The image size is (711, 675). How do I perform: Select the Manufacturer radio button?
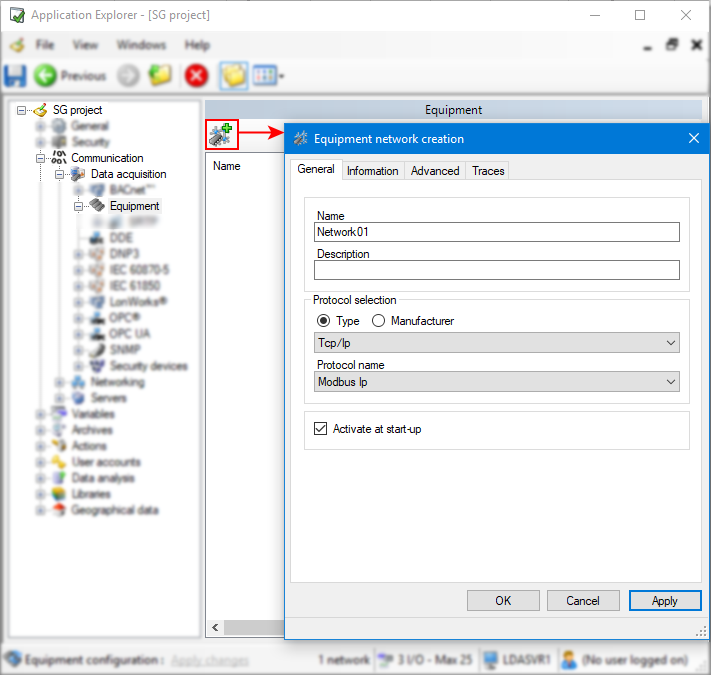point(378,321)
